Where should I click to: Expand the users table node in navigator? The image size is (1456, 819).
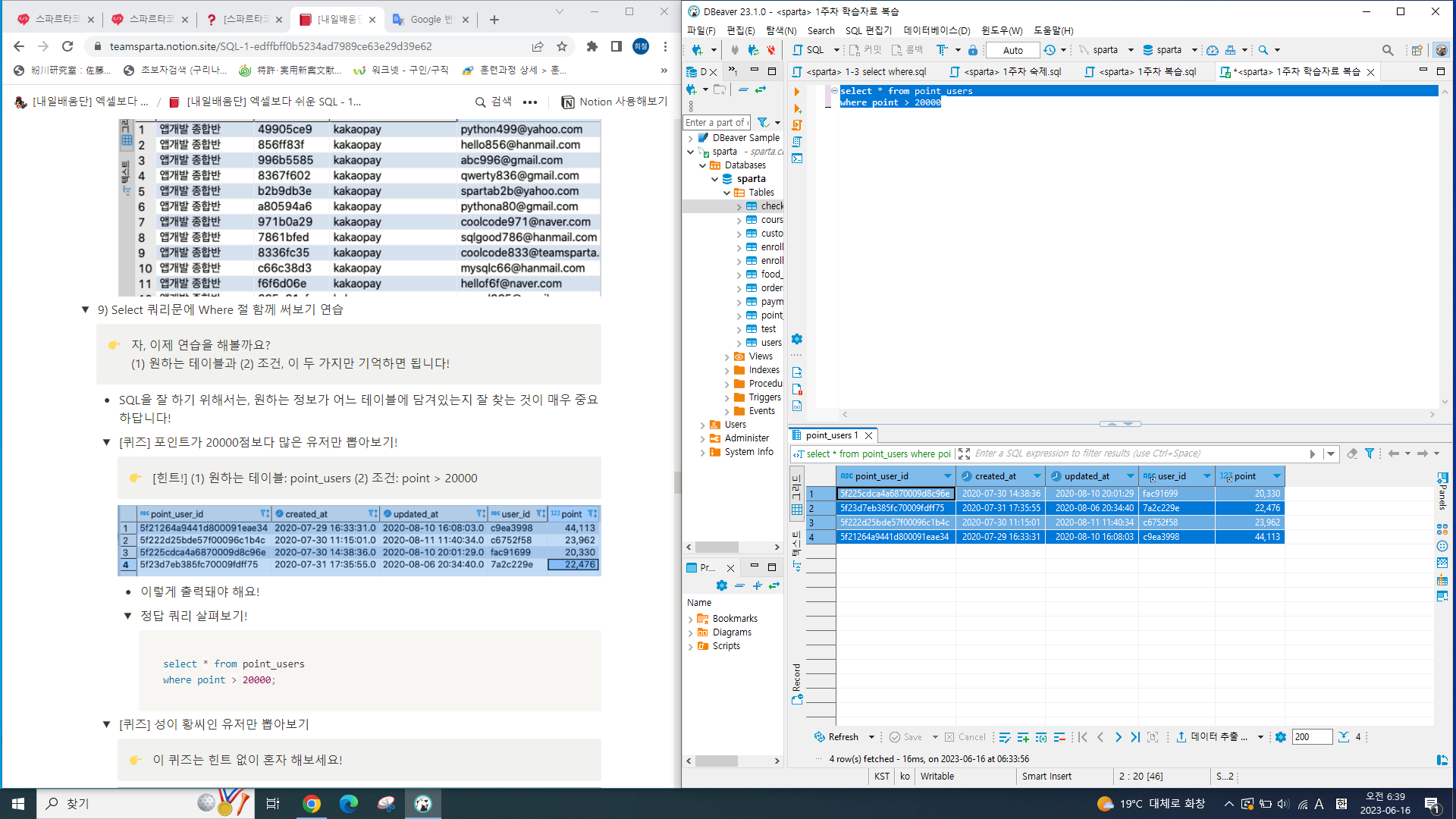click(x=739, y=343)
